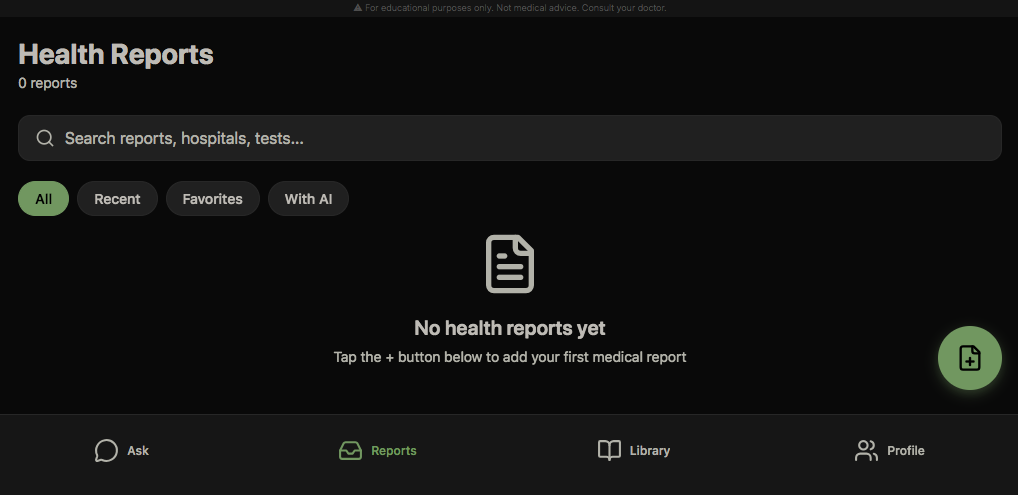Click the empty-state document icon
Viewport: 1018px width, 495px height.
click(510, 264)
